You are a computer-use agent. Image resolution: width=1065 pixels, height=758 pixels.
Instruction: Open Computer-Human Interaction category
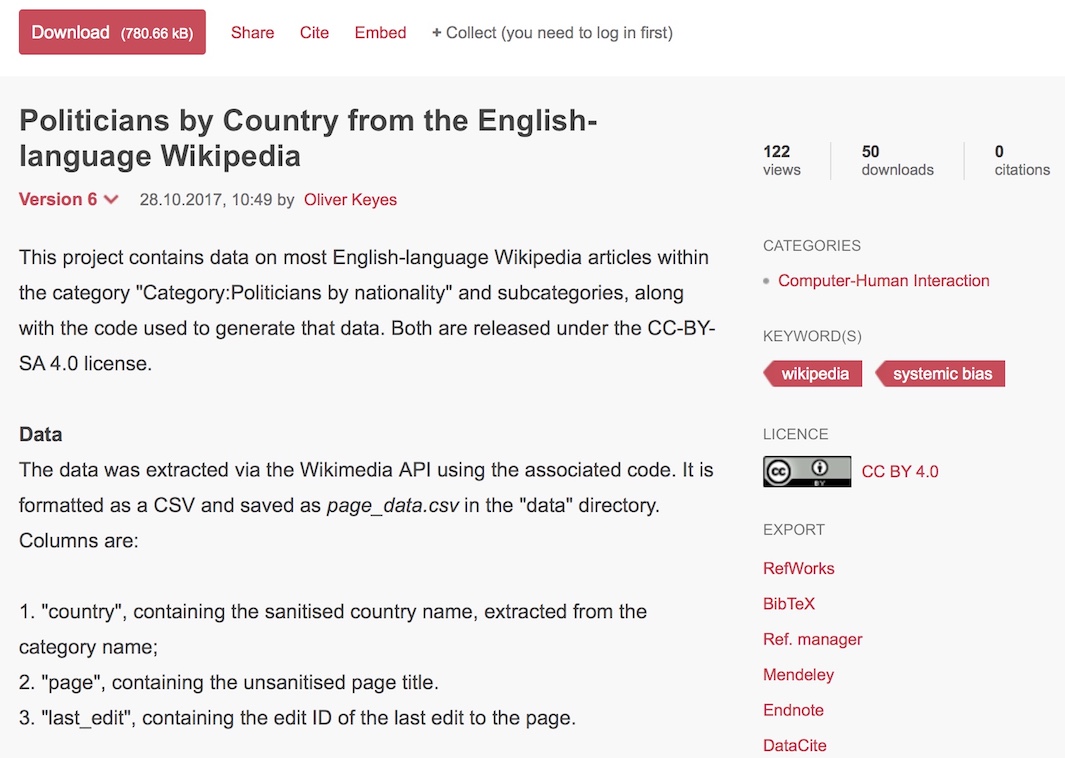[883, 281]
